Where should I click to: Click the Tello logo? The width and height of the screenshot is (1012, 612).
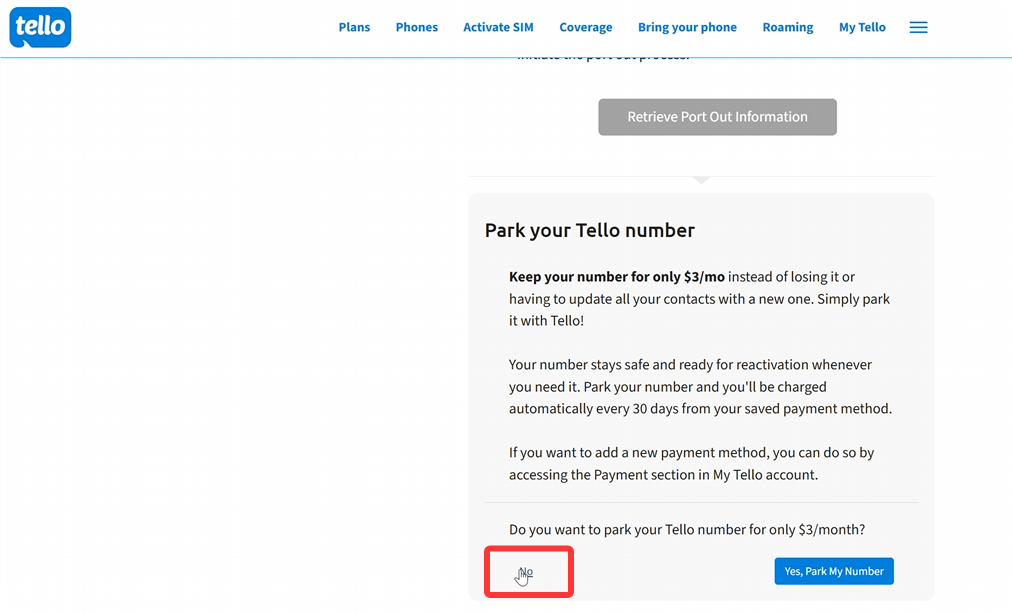tap(40, 28)
